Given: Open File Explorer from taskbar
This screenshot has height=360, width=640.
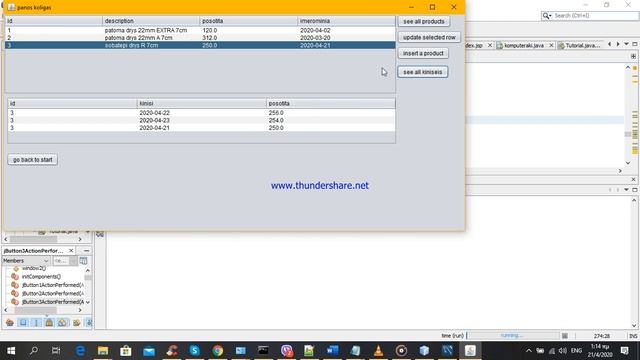Looking at the screenshot, I should 103,351.
